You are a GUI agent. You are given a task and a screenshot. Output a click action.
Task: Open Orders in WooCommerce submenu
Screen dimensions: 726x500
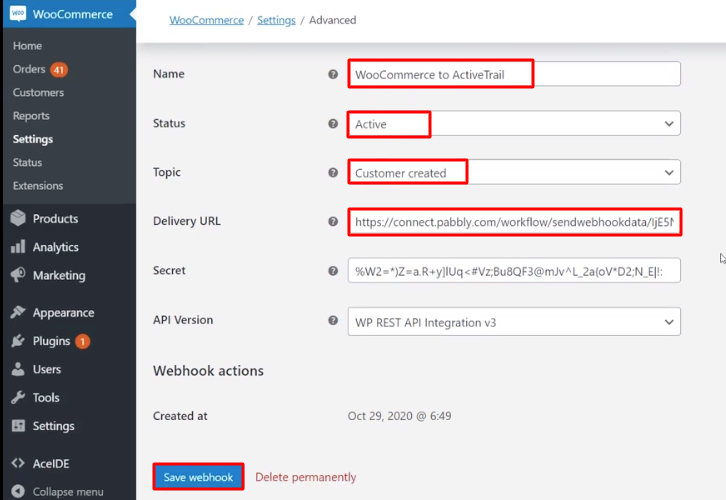pos(29,69)
